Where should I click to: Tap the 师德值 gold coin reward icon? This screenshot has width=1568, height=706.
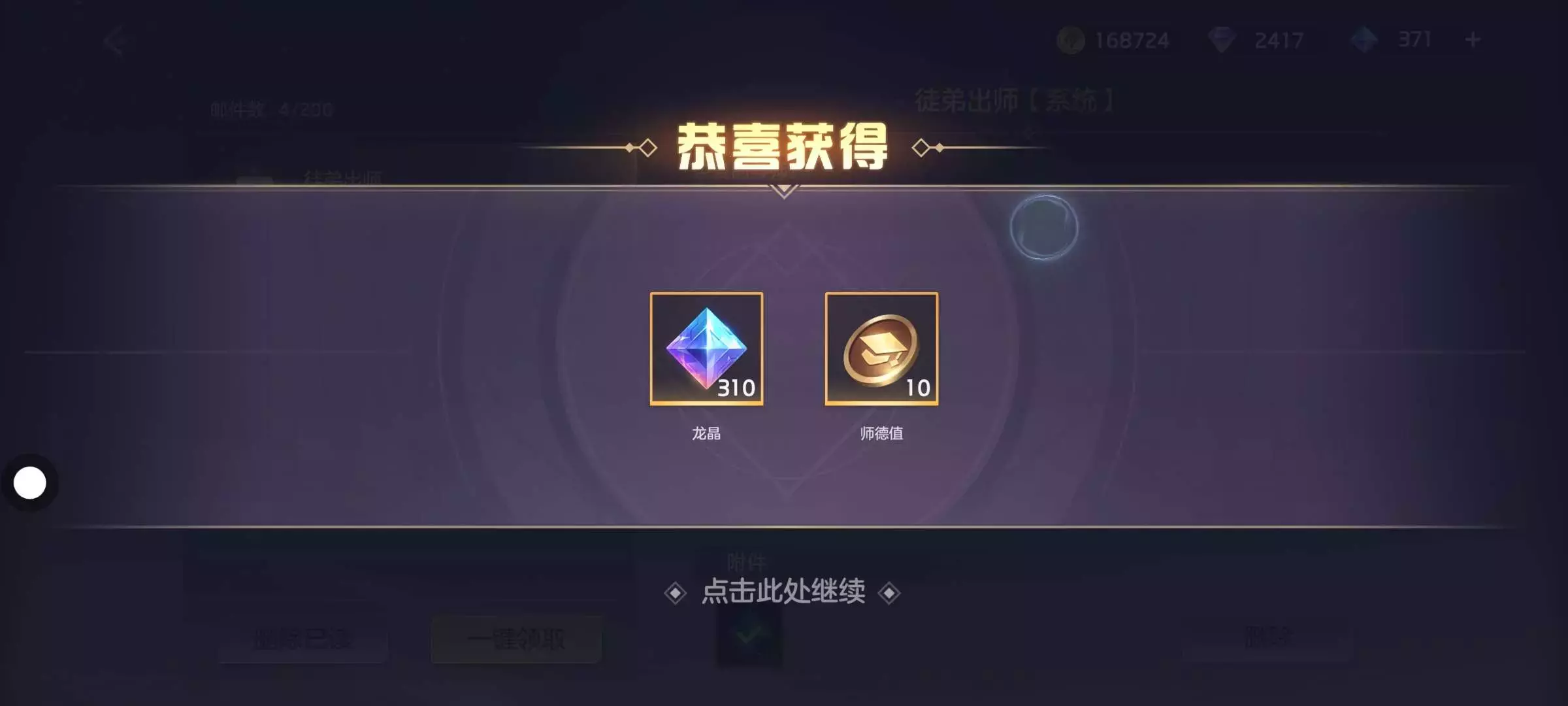[881, 348]
